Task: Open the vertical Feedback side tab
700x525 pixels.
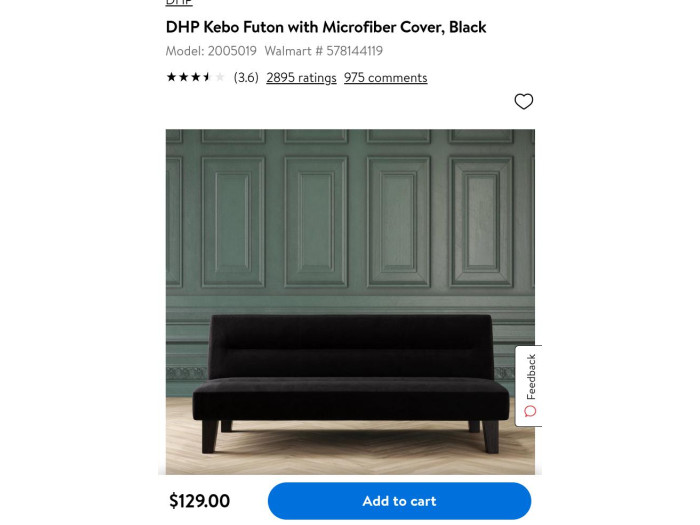Action: [529, 386]
